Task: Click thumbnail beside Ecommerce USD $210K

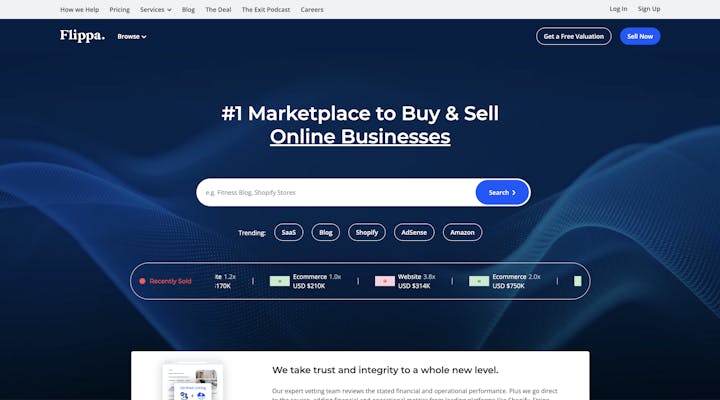Action: [280, 281]
